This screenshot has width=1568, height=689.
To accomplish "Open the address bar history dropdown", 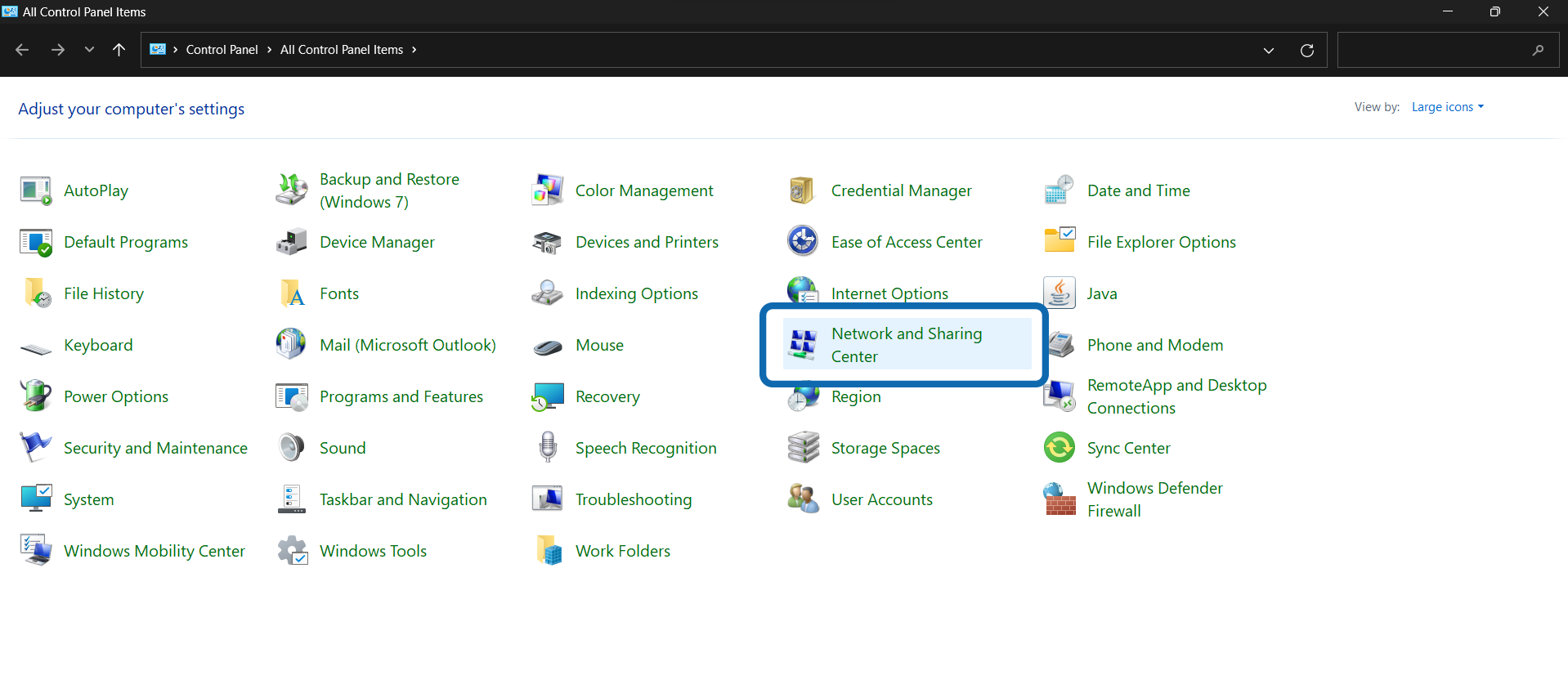I will [1268, 51].
